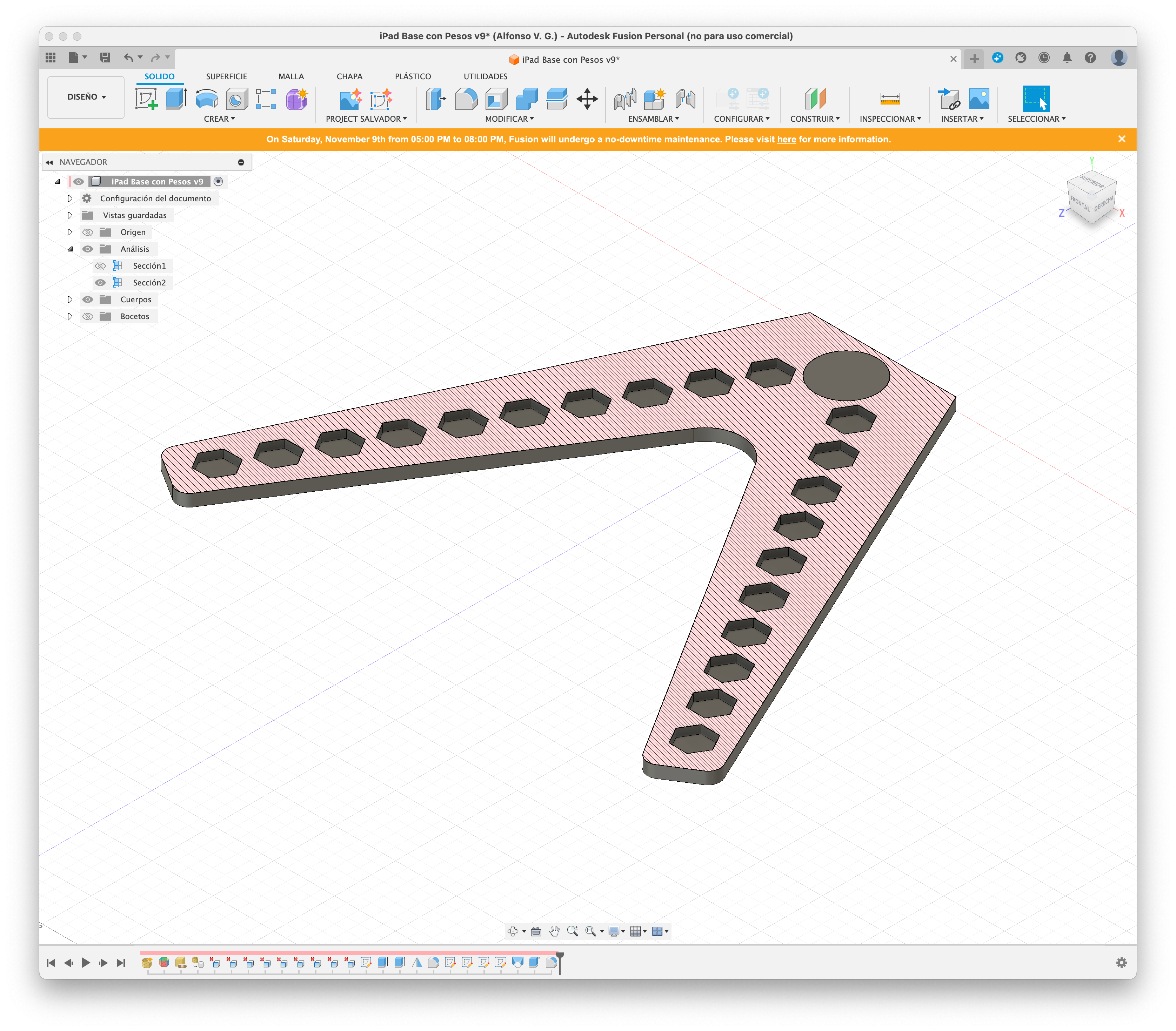Select the Revolve tool
Screen dimensions: 1176x1031
tap(207, 99)
